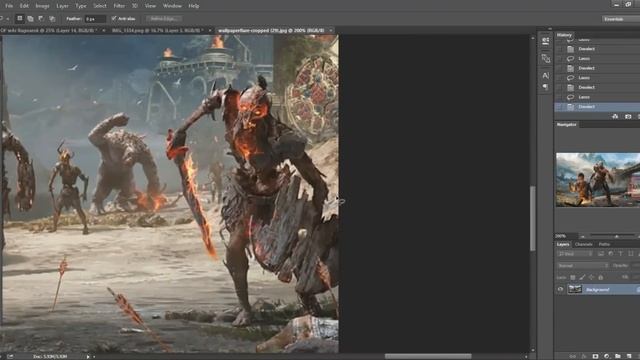The height and width of the screenshot is (360, 640).
Task: Set history brush source for last Lasso state
Action: click(x=560, y=97)
